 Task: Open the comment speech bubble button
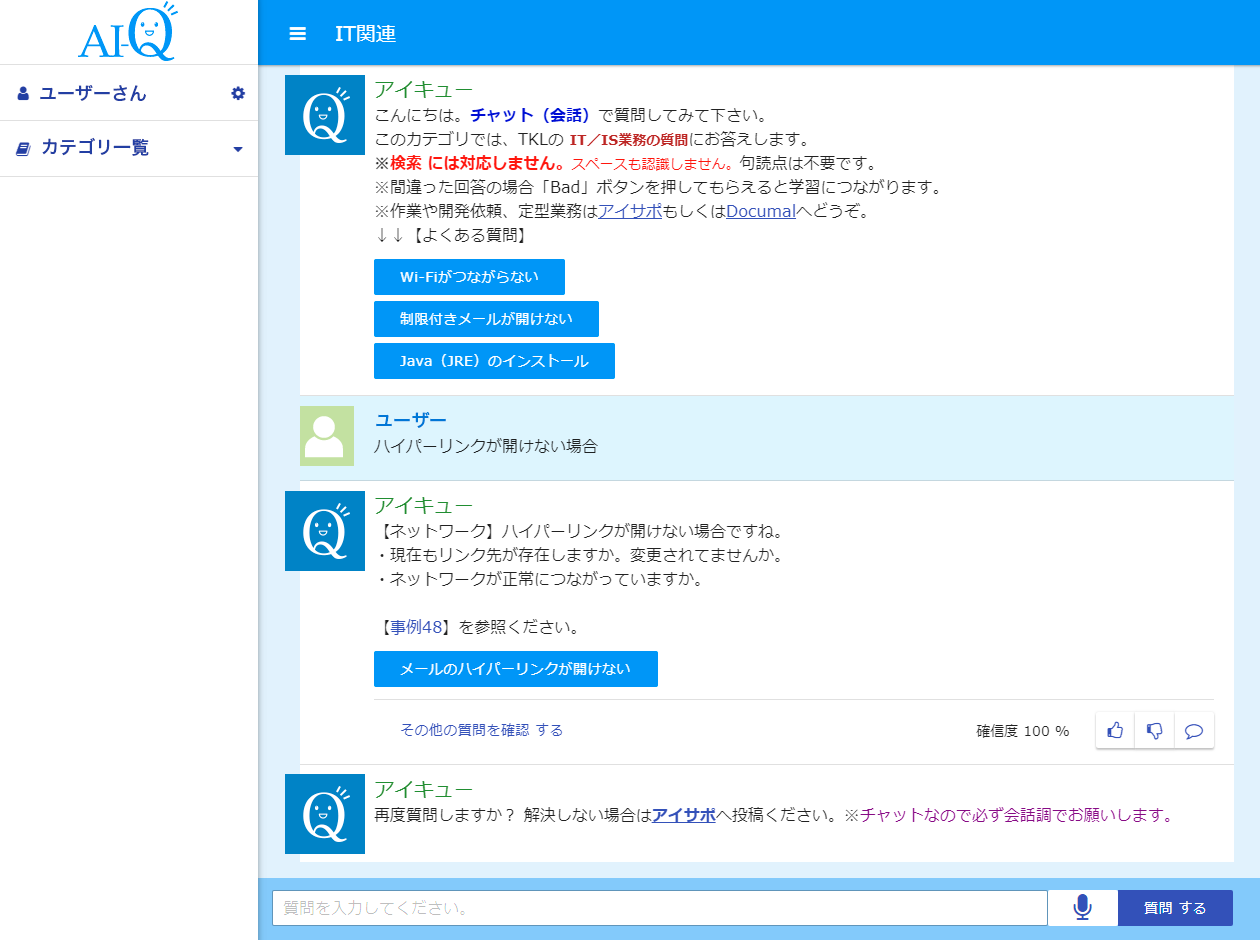pyautogui.click(x=1193, y=730)
